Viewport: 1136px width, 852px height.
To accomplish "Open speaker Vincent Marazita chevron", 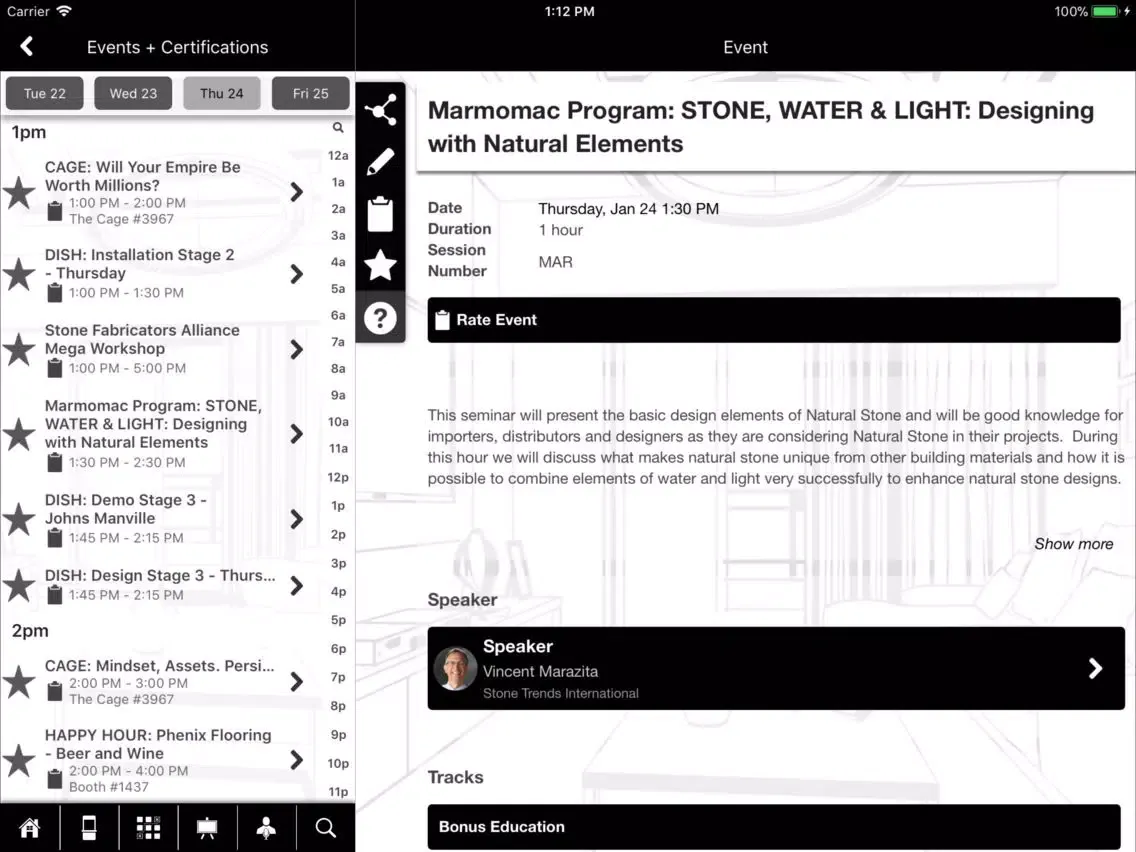I will [1095, 668].
